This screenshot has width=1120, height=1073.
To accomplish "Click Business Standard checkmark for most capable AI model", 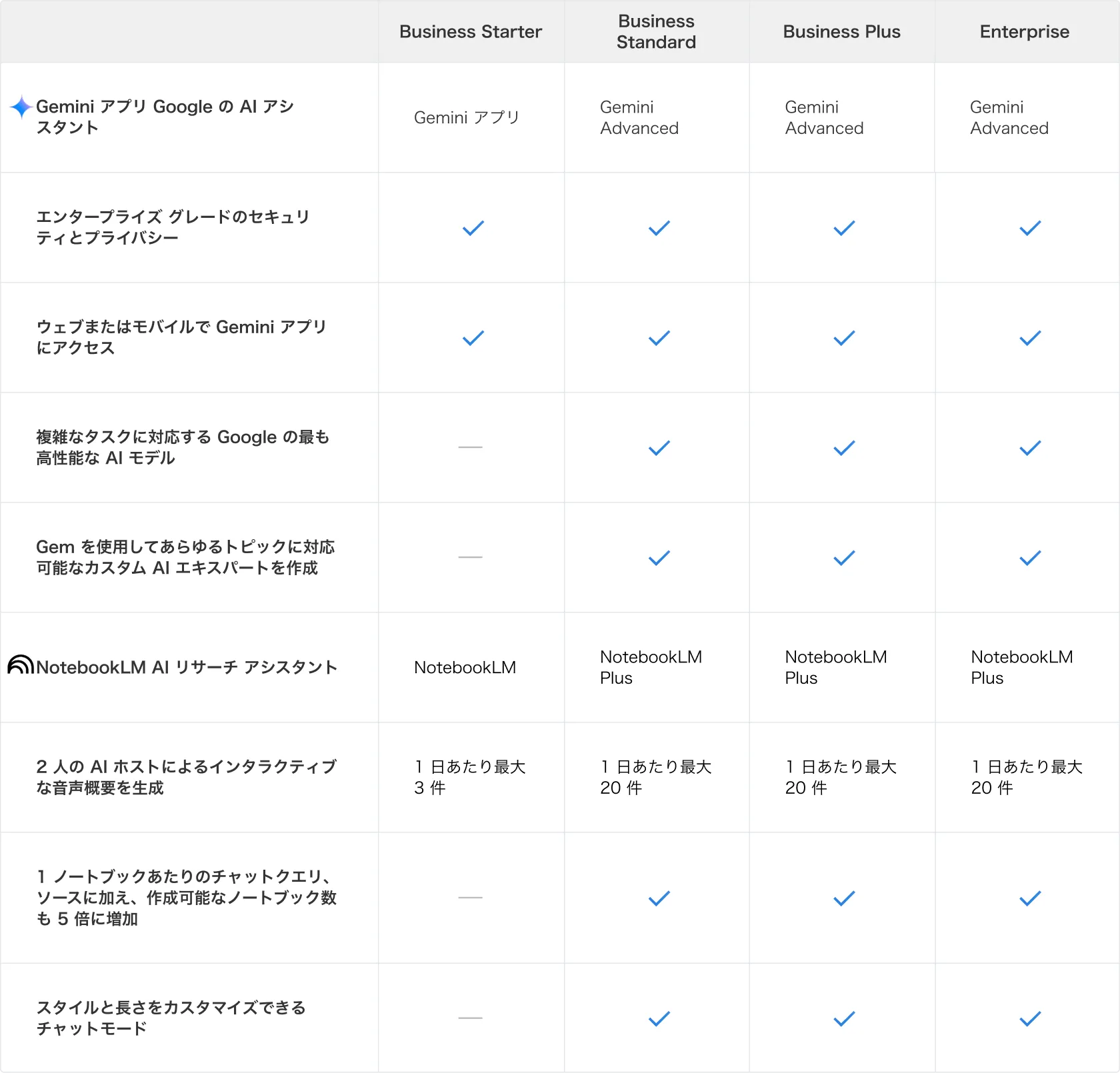I will coord(659,449).
